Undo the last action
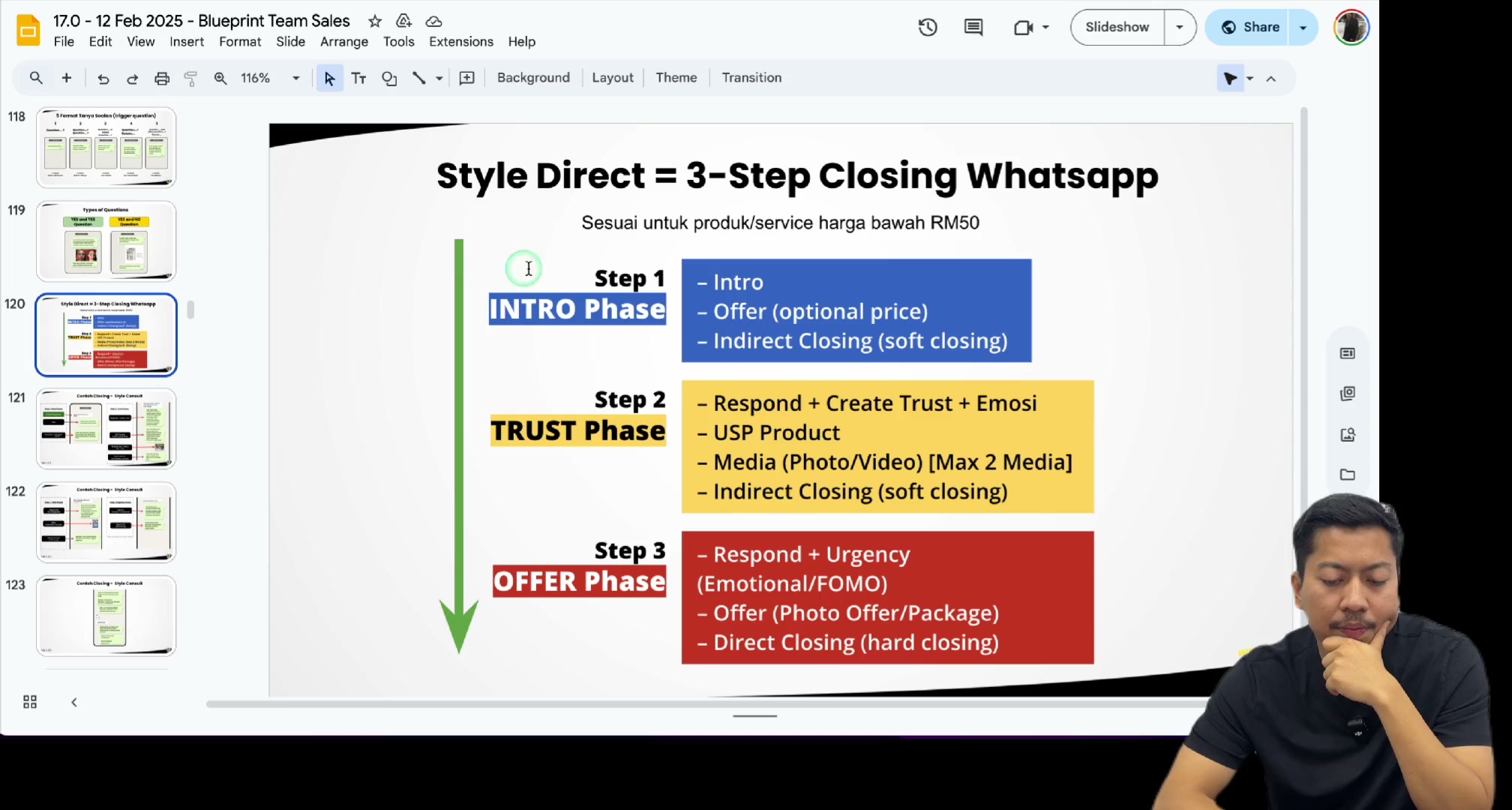The width and height of the screenshot is (1512, 810). pyautogui.click(x=103, y=78)
